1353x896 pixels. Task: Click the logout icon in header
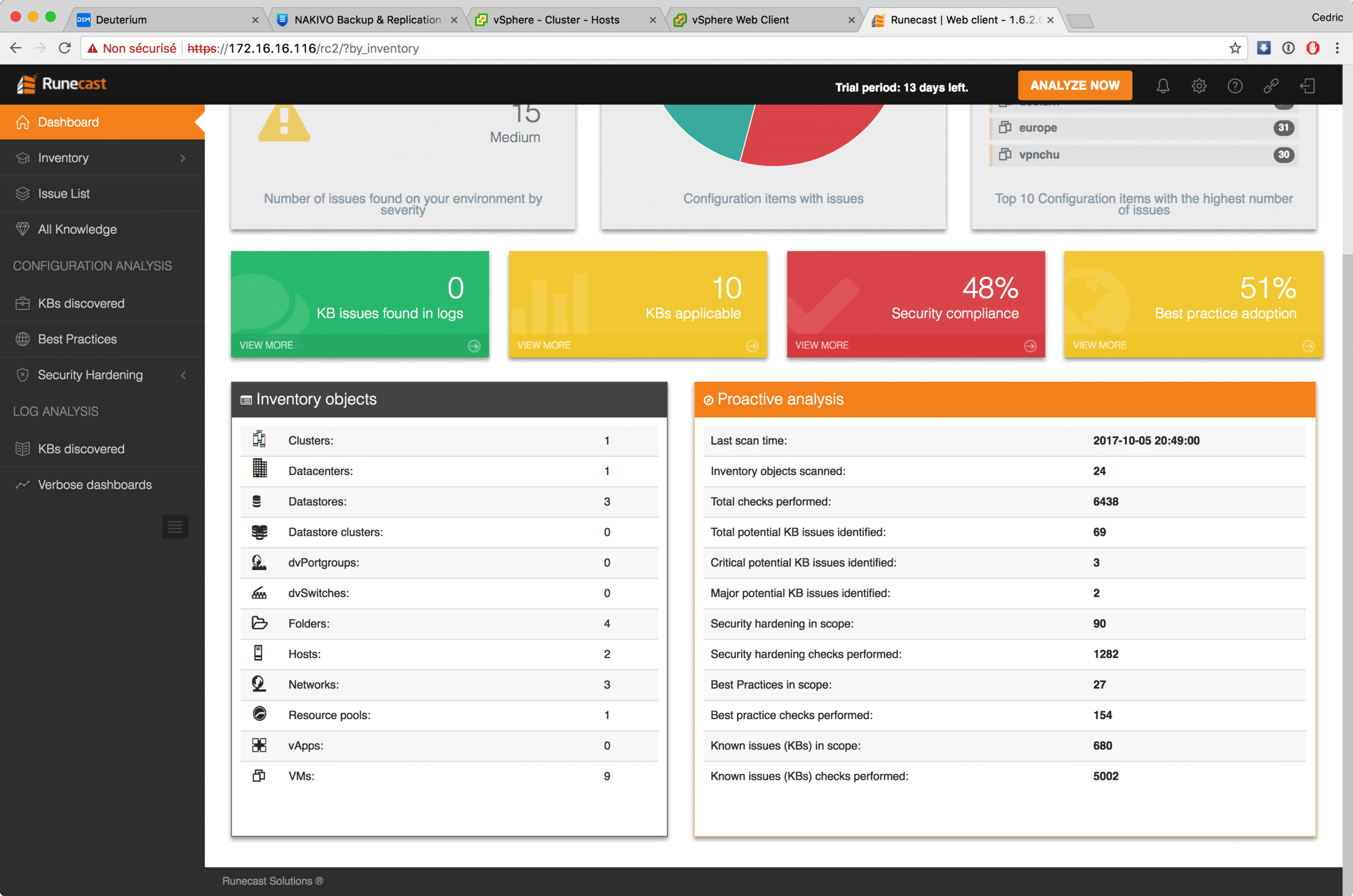1307,86
